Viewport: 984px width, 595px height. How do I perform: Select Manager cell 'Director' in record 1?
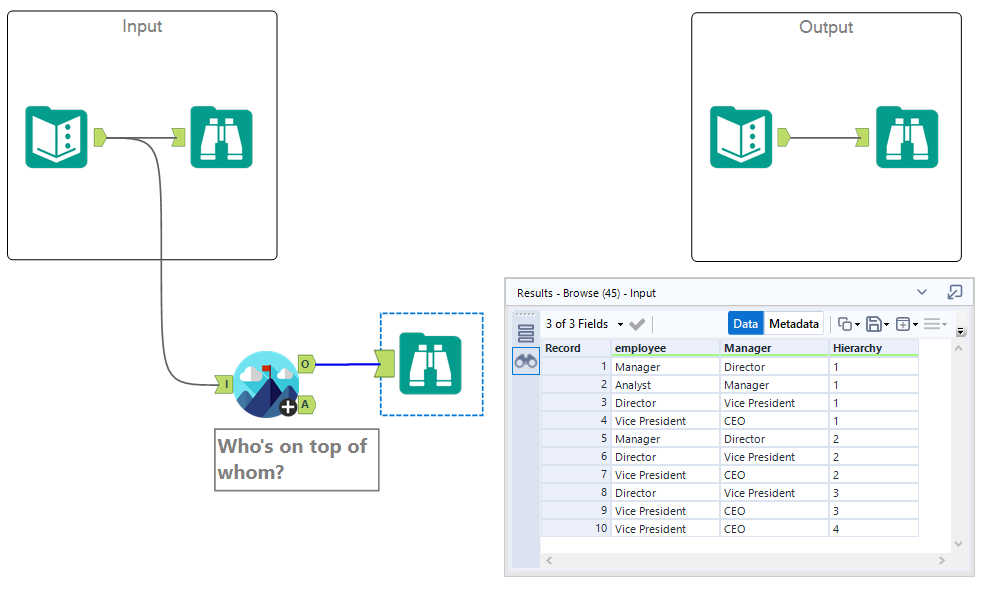click(x=774, y=367)
